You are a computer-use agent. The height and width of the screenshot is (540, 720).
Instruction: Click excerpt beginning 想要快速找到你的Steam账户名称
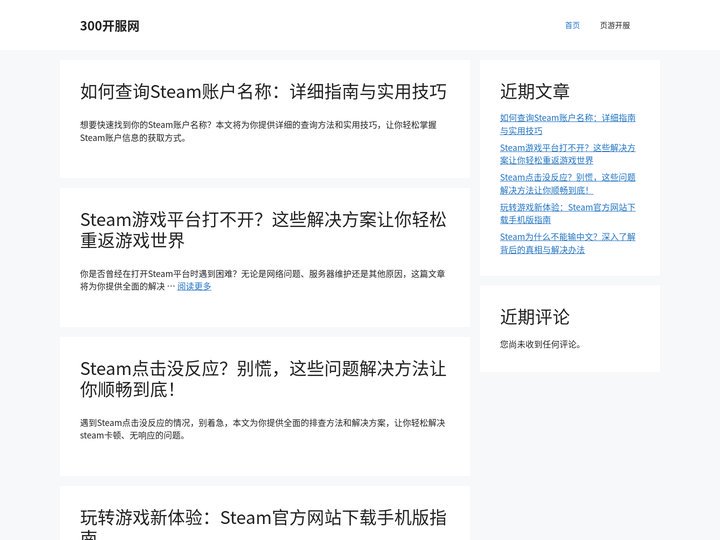point(259,131)
